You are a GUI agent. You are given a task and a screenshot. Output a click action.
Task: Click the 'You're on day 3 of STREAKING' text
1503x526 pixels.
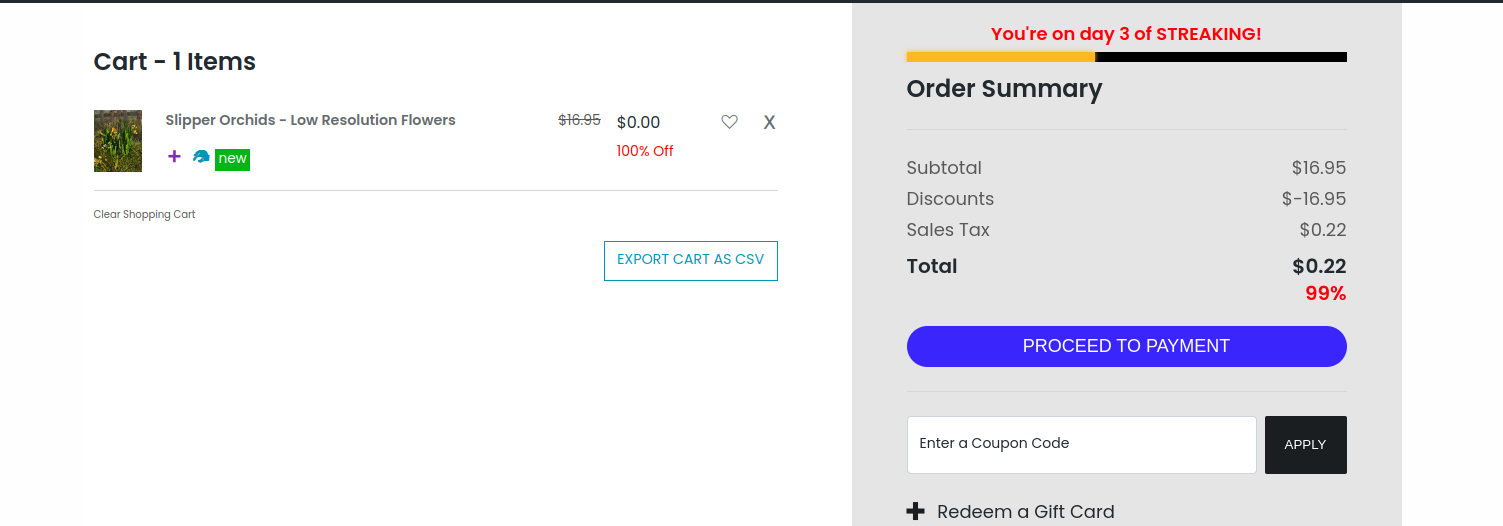pos(1126,34)
